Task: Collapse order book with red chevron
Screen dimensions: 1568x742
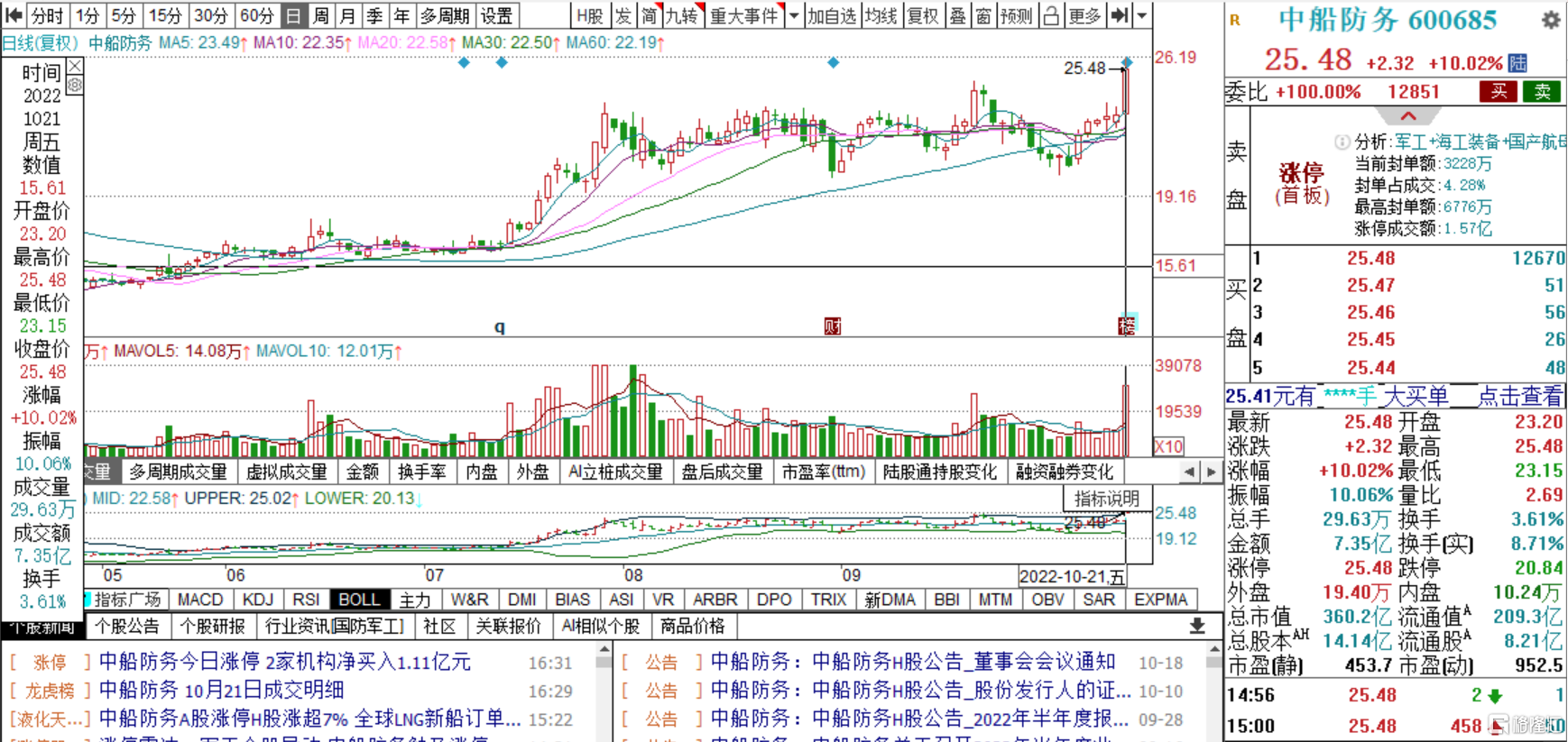Action: point(1407,116)
